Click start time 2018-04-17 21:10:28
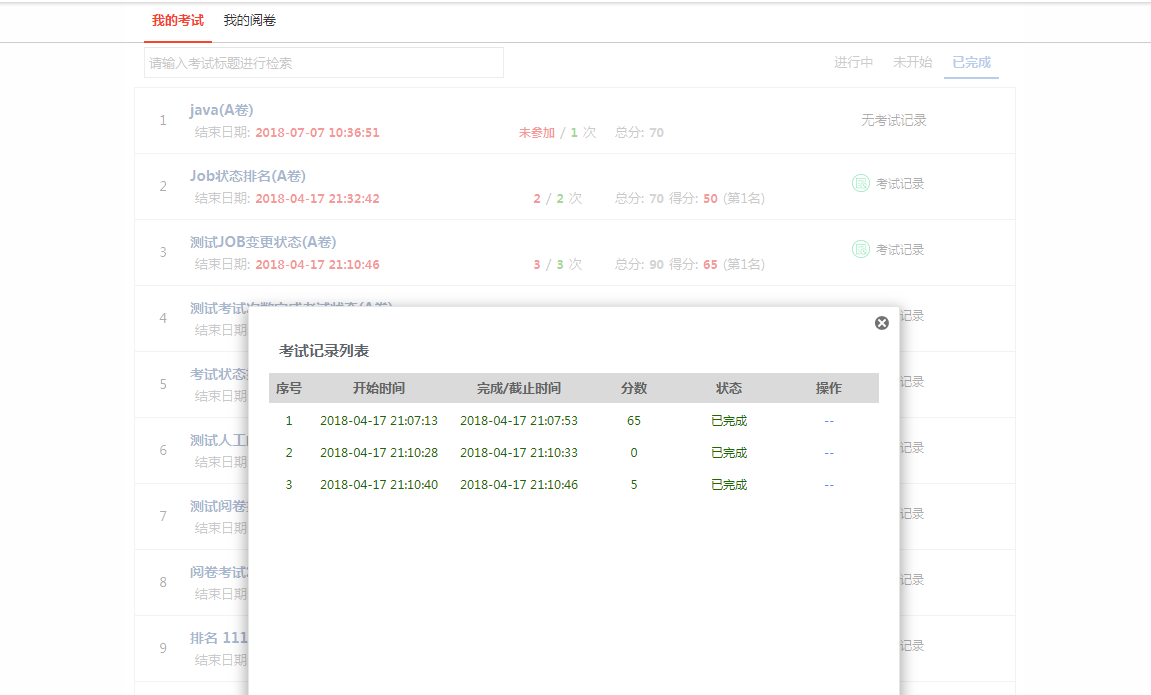 (x=379, y=453)
